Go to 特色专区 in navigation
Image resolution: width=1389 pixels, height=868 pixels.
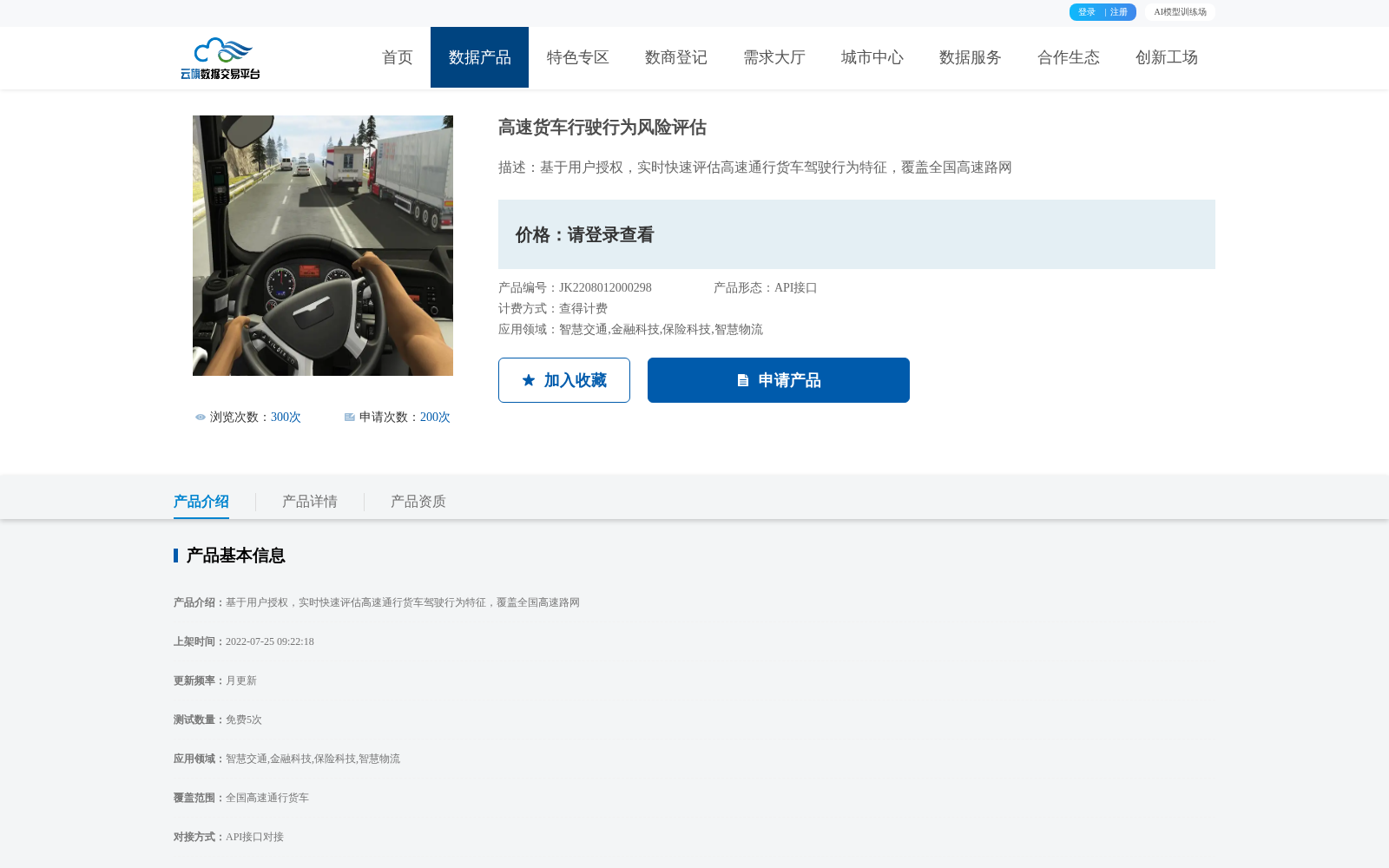(x=578, y=57)
